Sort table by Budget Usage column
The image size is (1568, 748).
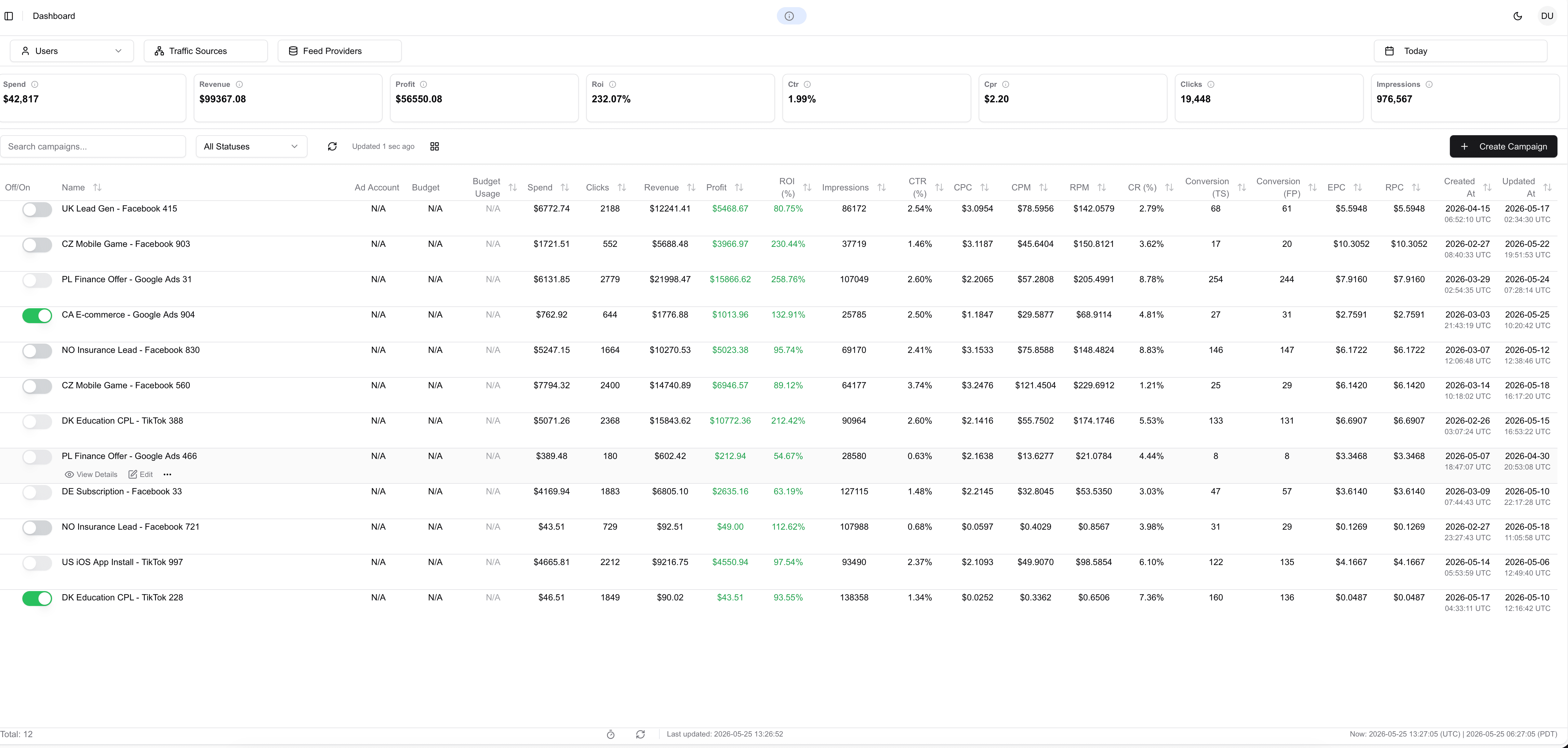512,188
